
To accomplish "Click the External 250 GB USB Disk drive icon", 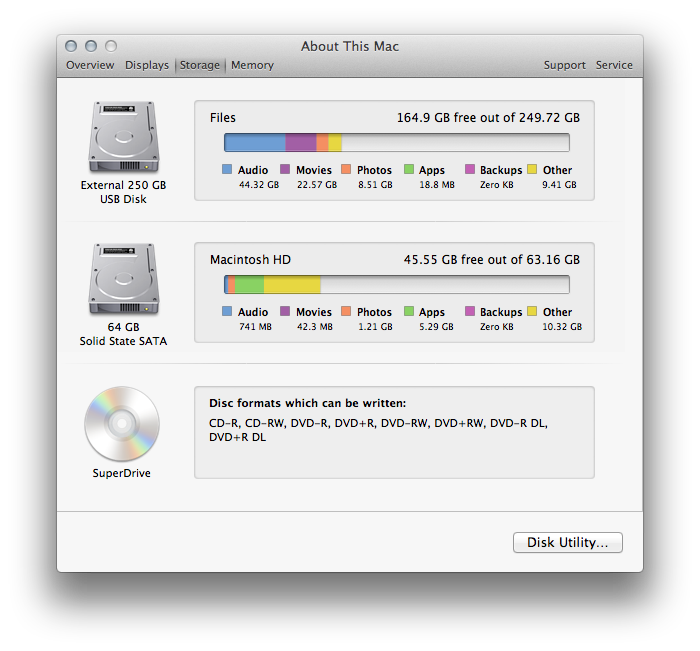I will pos(124,137).
